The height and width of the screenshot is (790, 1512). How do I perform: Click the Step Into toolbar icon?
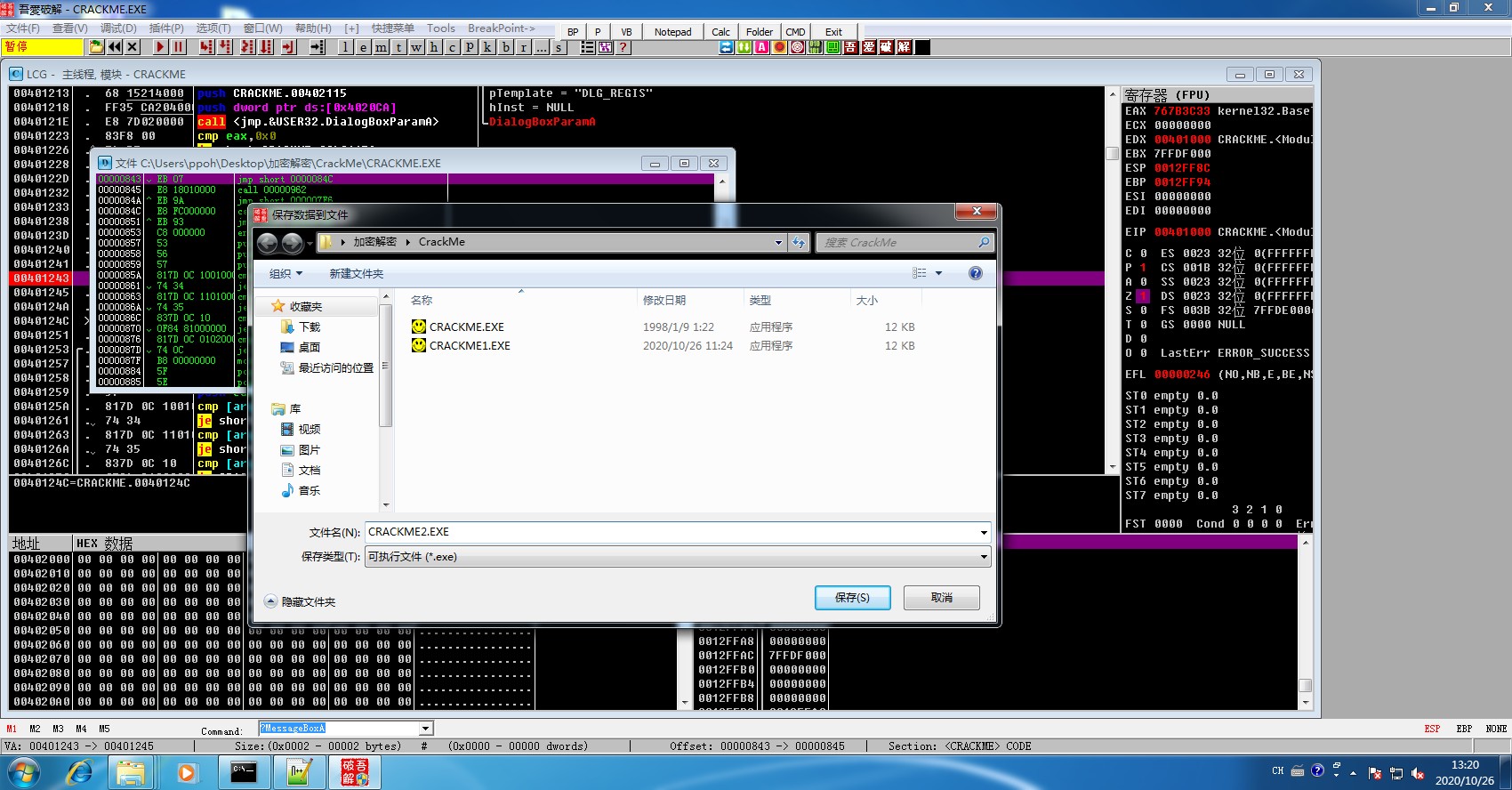pos(206,47)
